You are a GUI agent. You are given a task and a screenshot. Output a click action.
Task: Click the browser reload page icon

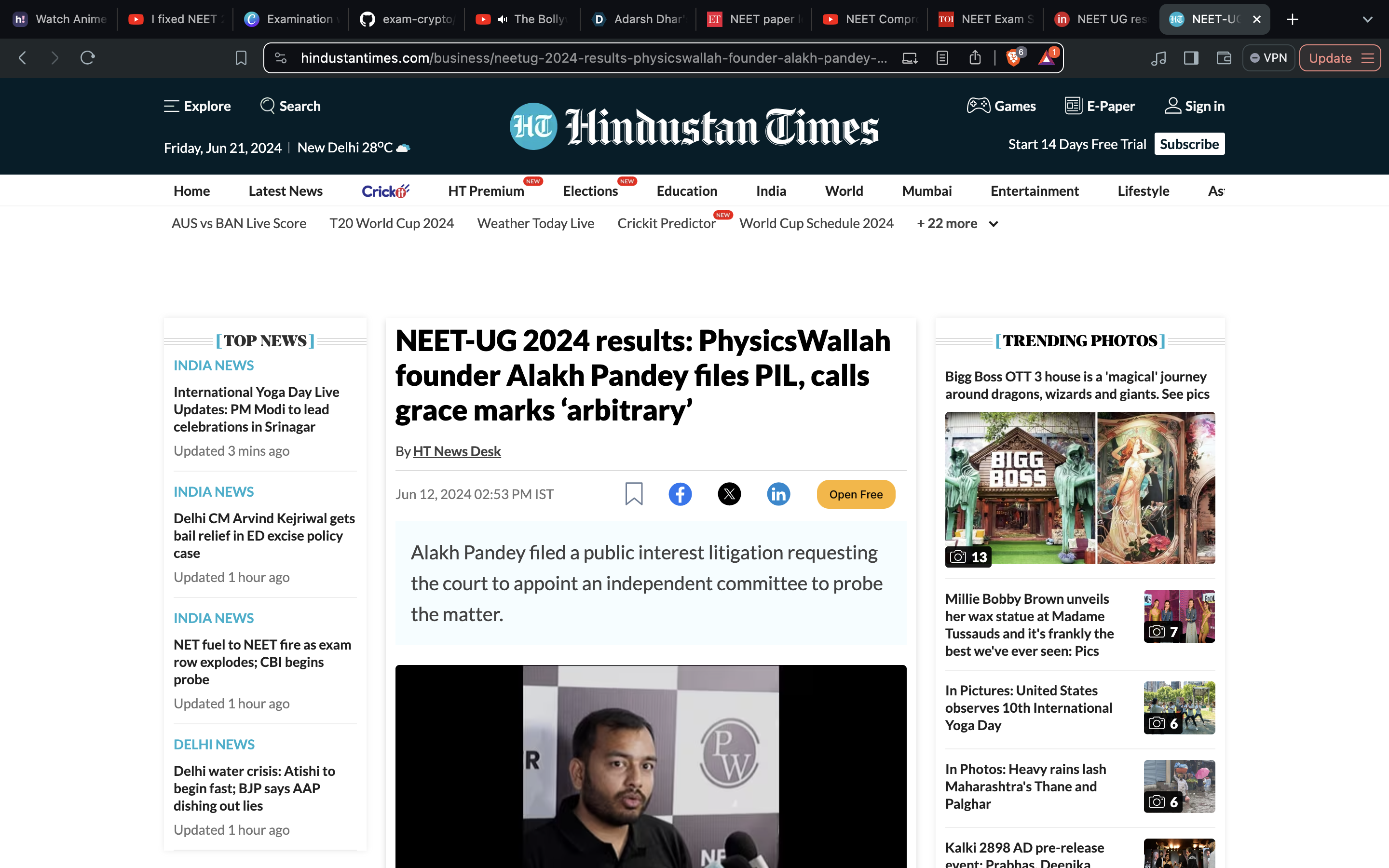87,58
